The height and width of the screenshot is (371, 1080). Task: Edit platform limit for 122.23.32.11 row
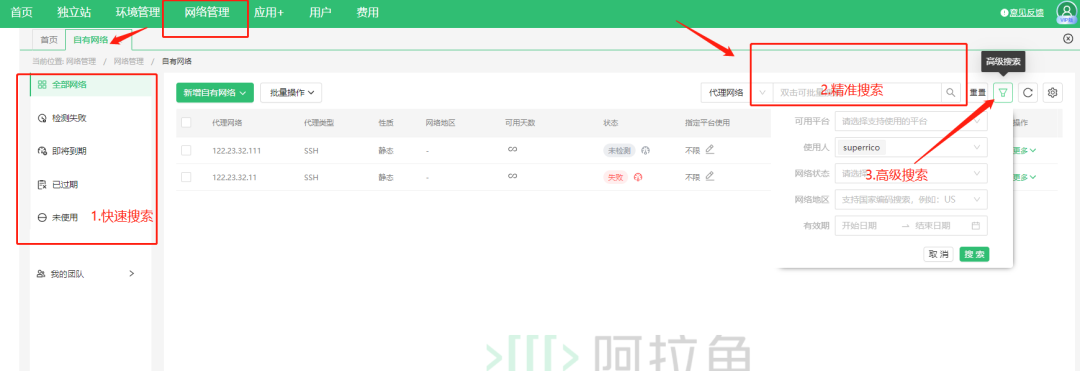point(709,176)
